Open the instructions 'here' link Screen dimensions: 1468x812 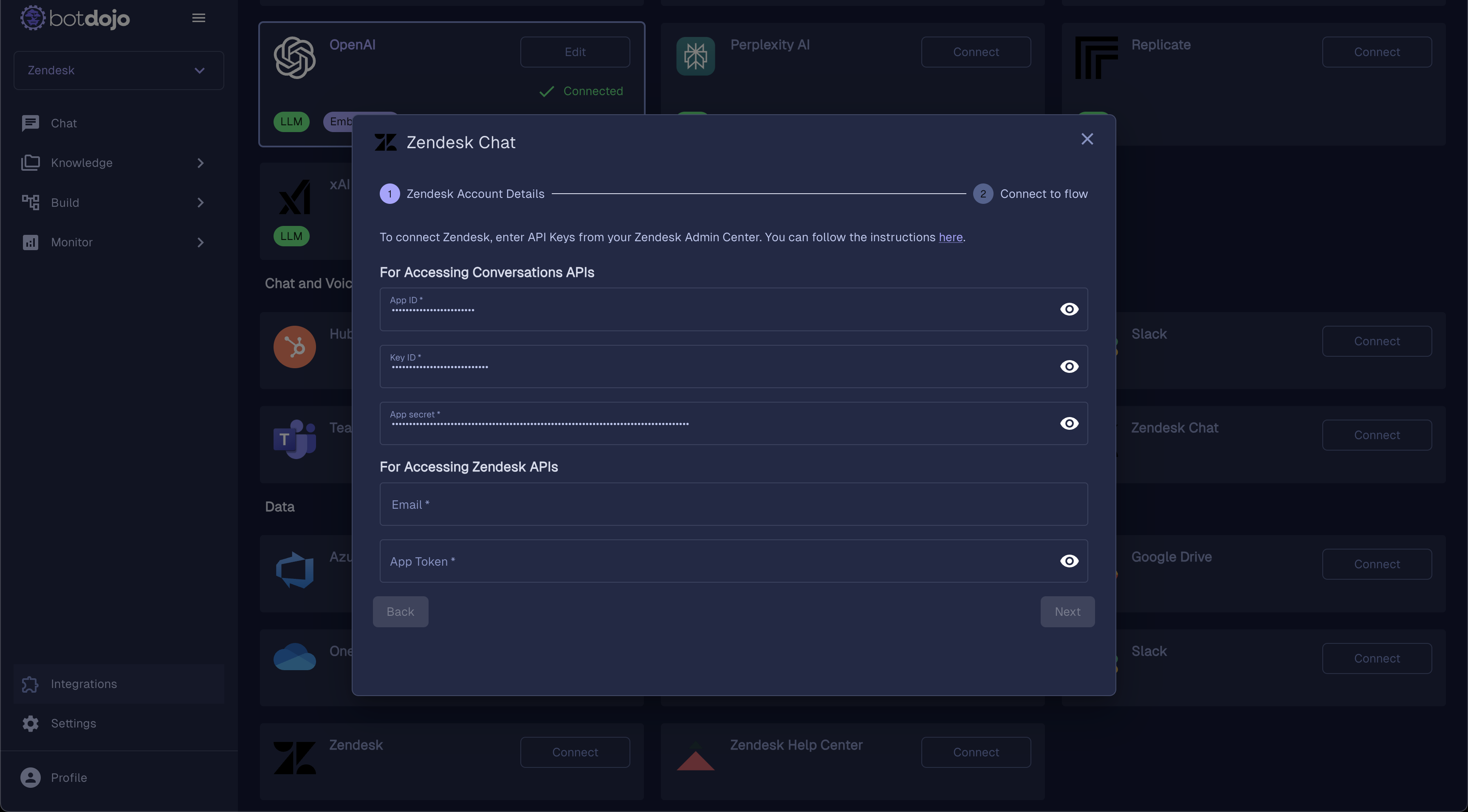point(951,237)
